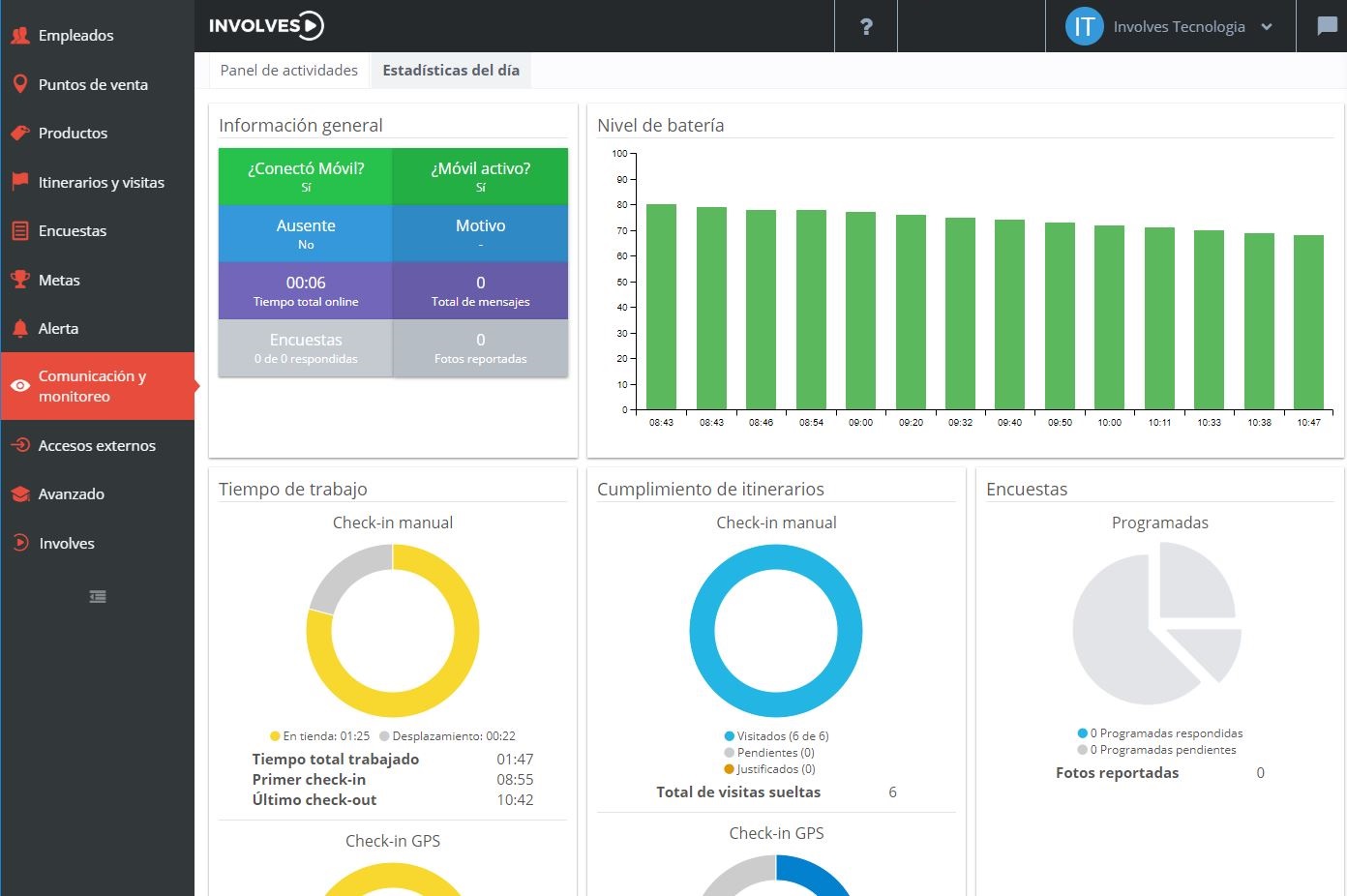Open the Accesos externos menu
Viewport: 1347px width, 896px height.
(x=97, y=445)
